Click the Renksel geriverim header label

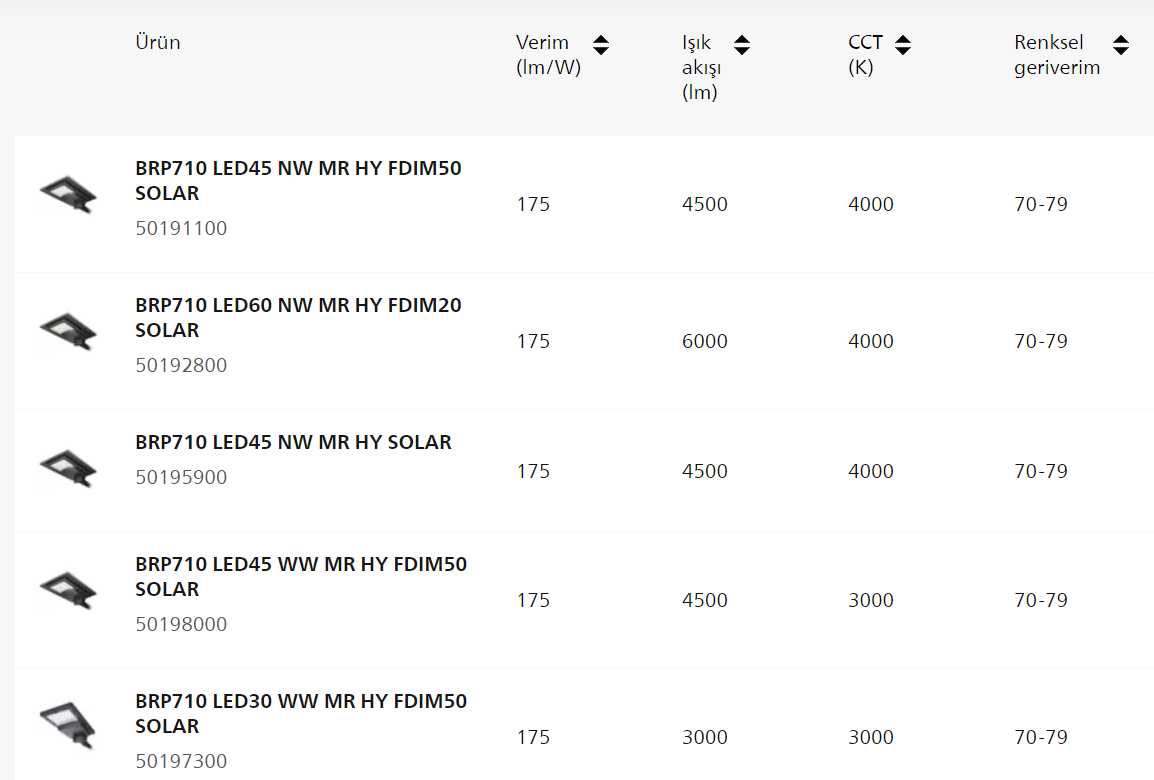1057,54
